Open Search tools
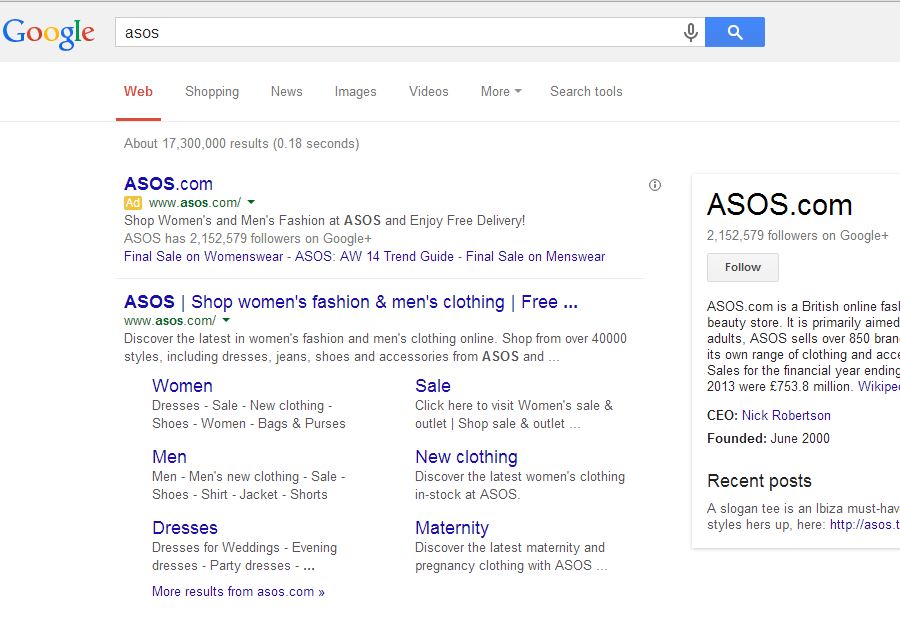Image resolution: width=900 pixels, height=622 pixels. tap(586, 91)
